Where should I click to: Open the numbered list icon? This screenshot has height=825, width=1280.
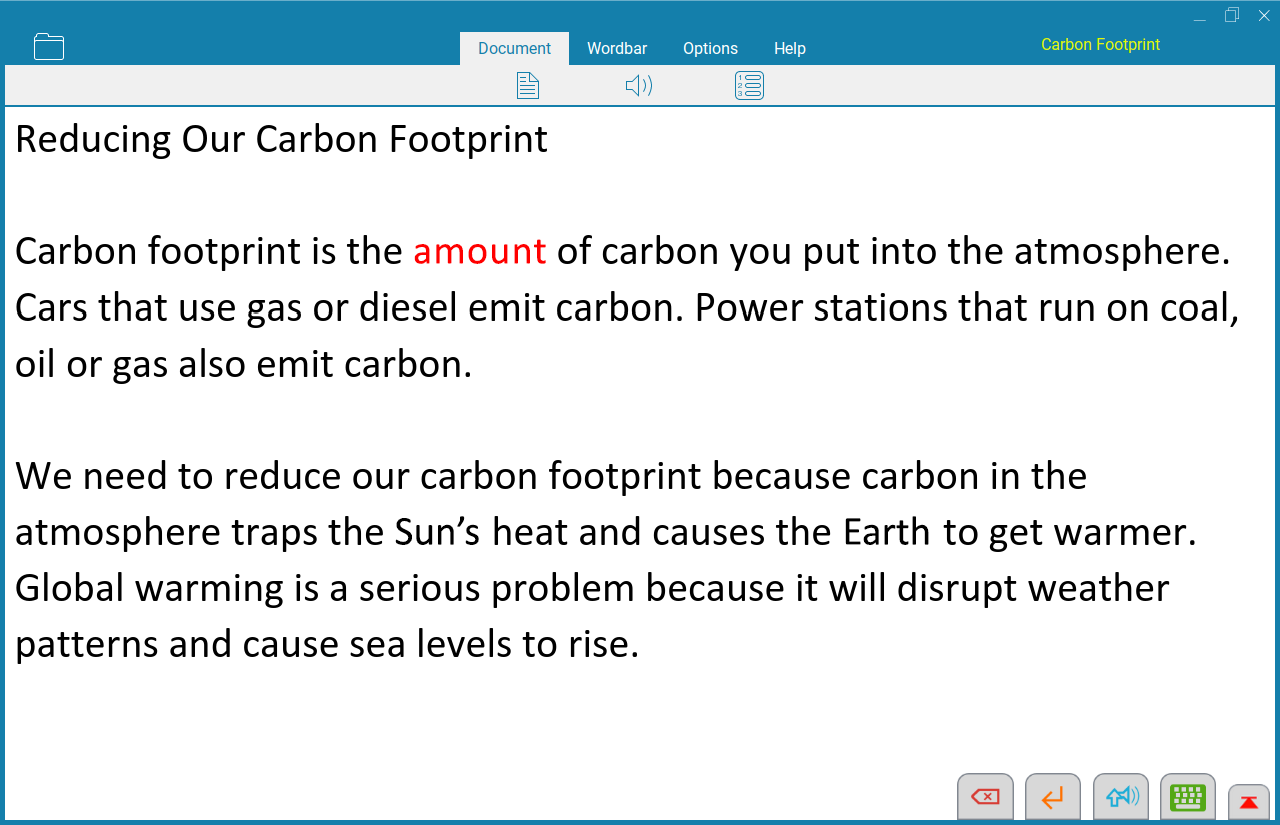(749, 86)
